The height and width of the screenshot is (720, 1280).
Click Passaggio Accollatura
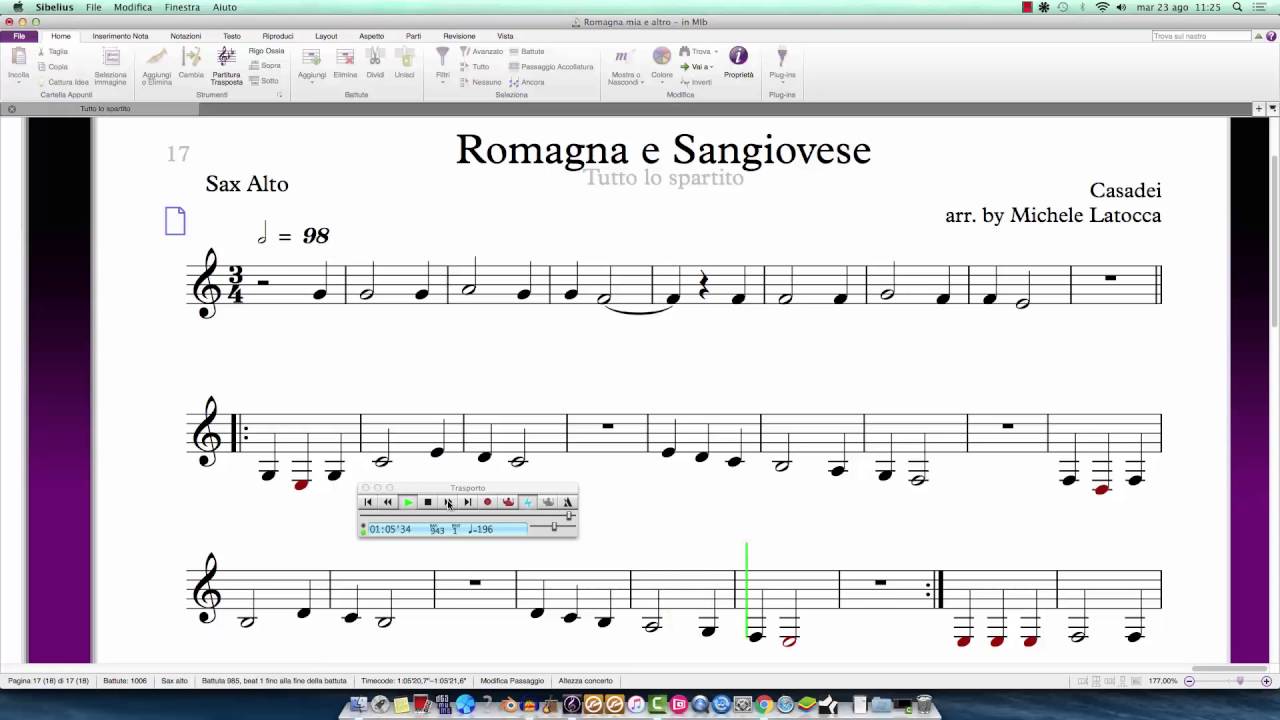point(551,66)
